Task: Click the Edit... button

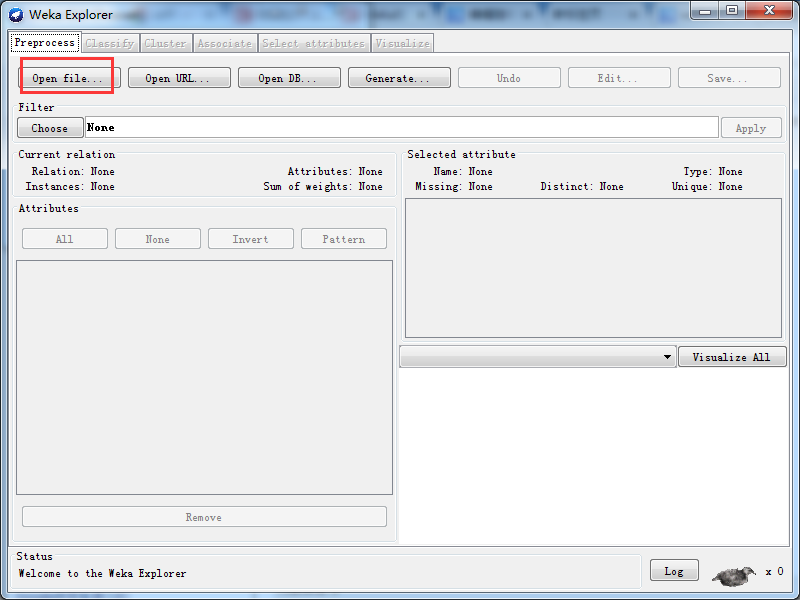Action: [619, 78]
